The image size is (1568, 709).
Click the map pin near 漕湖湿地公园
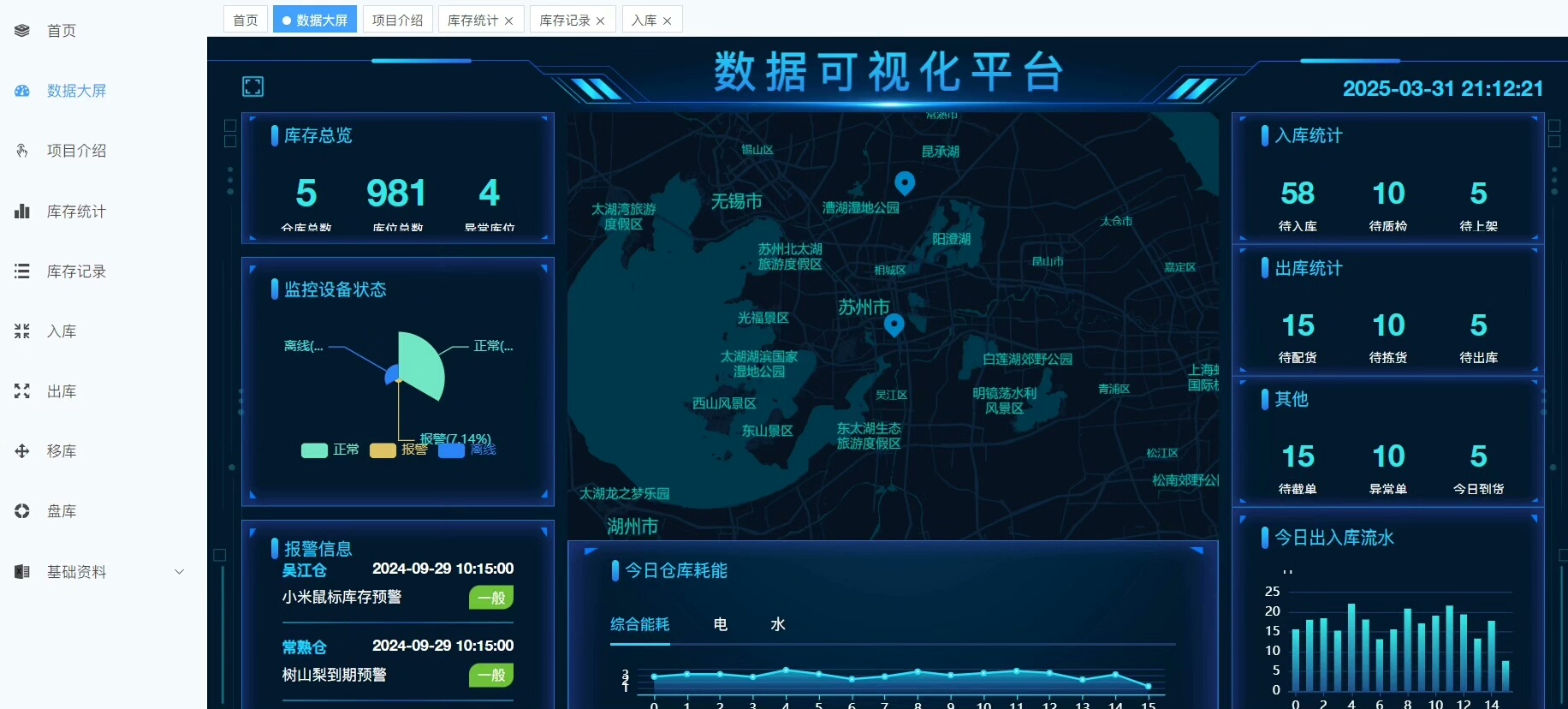click(x=905, y=182)
